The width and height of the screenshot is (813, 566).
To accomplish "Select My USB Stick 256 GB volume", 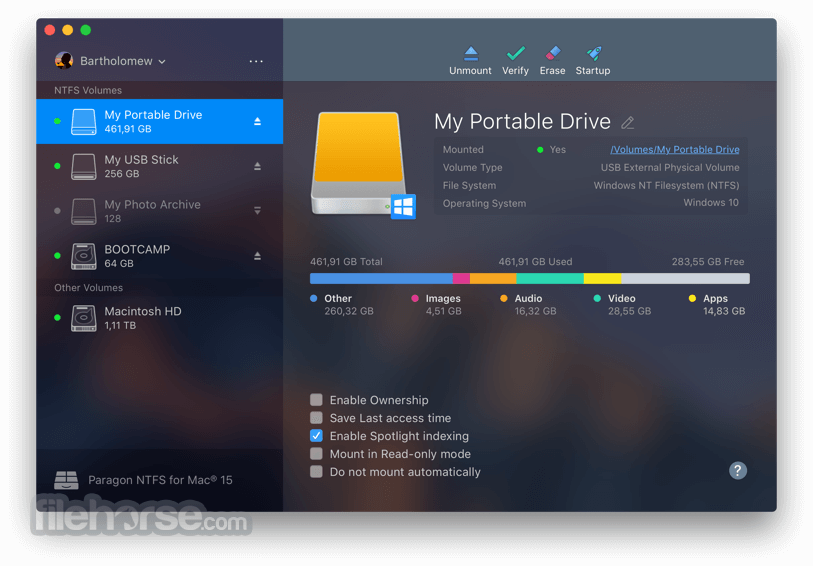I will click(160, 166).
